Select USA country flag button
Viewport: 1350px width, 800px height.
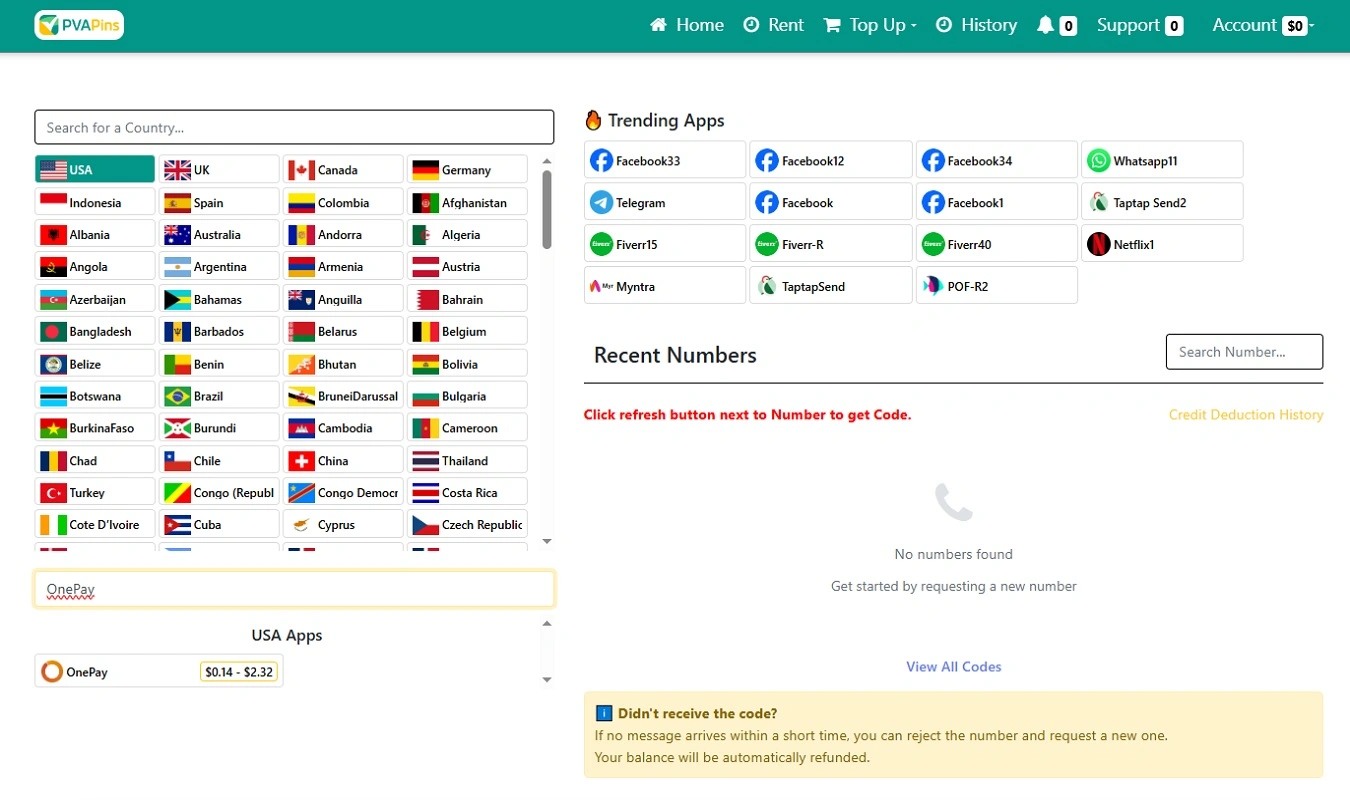click(95, 169)
